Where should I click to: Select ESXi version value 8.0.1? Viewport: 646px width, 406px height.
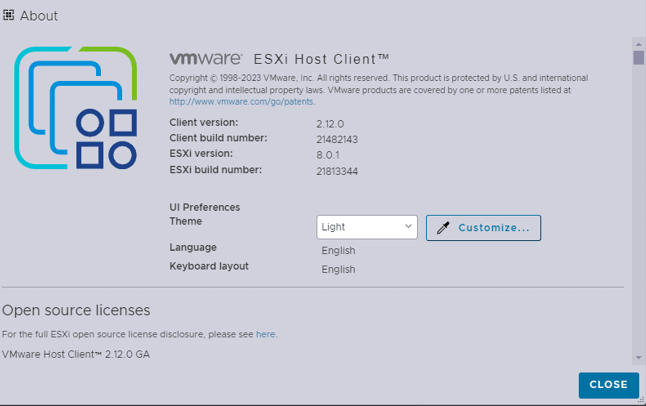point(328,155)
